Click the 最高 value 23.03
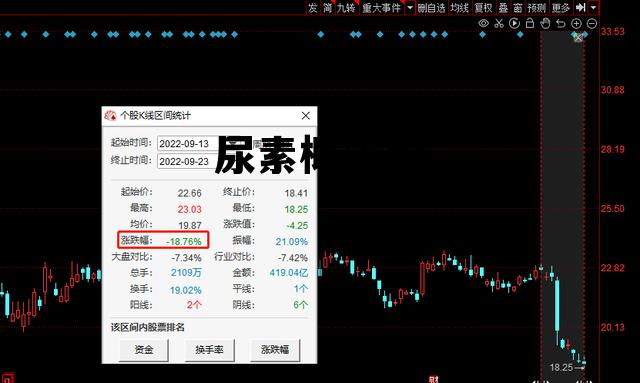Image resolution: width=640 pixels, height=383 pixels. 189,209
